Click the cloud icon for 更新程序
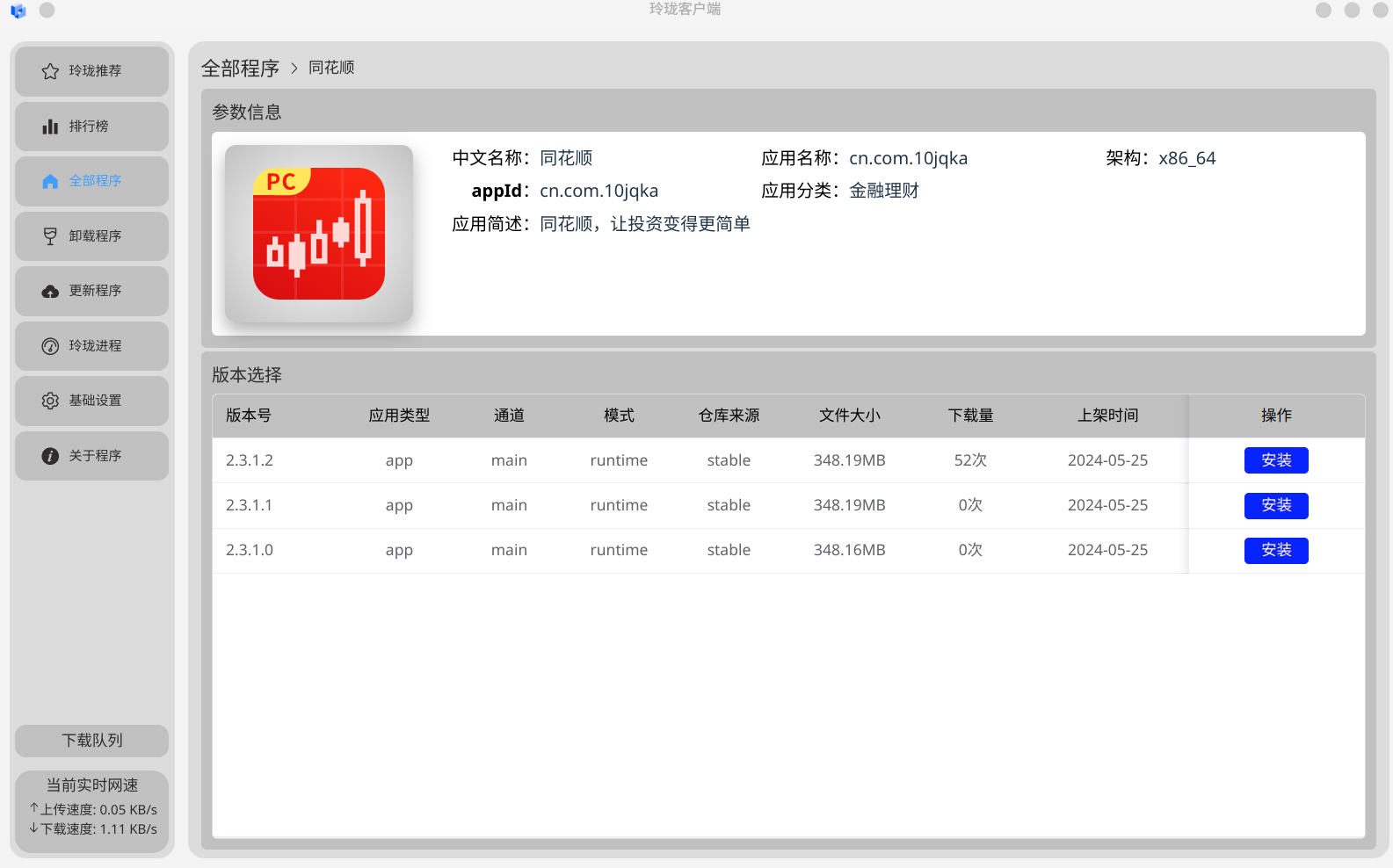 point(50,291)
